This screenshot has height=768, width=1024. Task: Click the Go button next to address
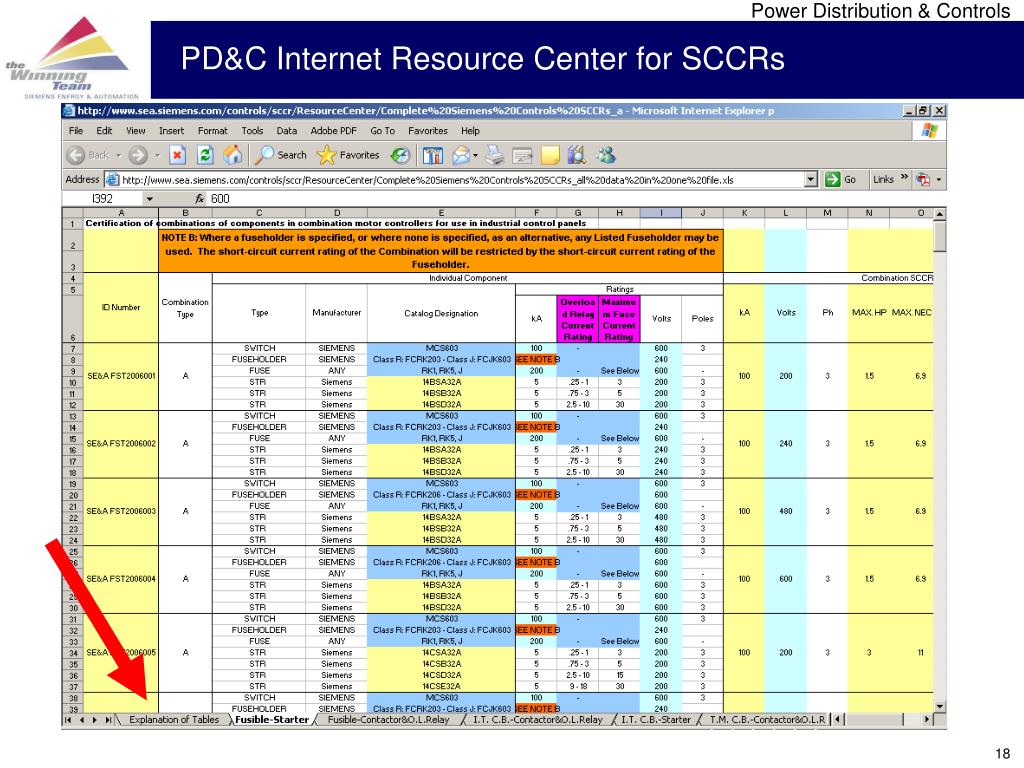pyautogui.click(x=840, y=180)
